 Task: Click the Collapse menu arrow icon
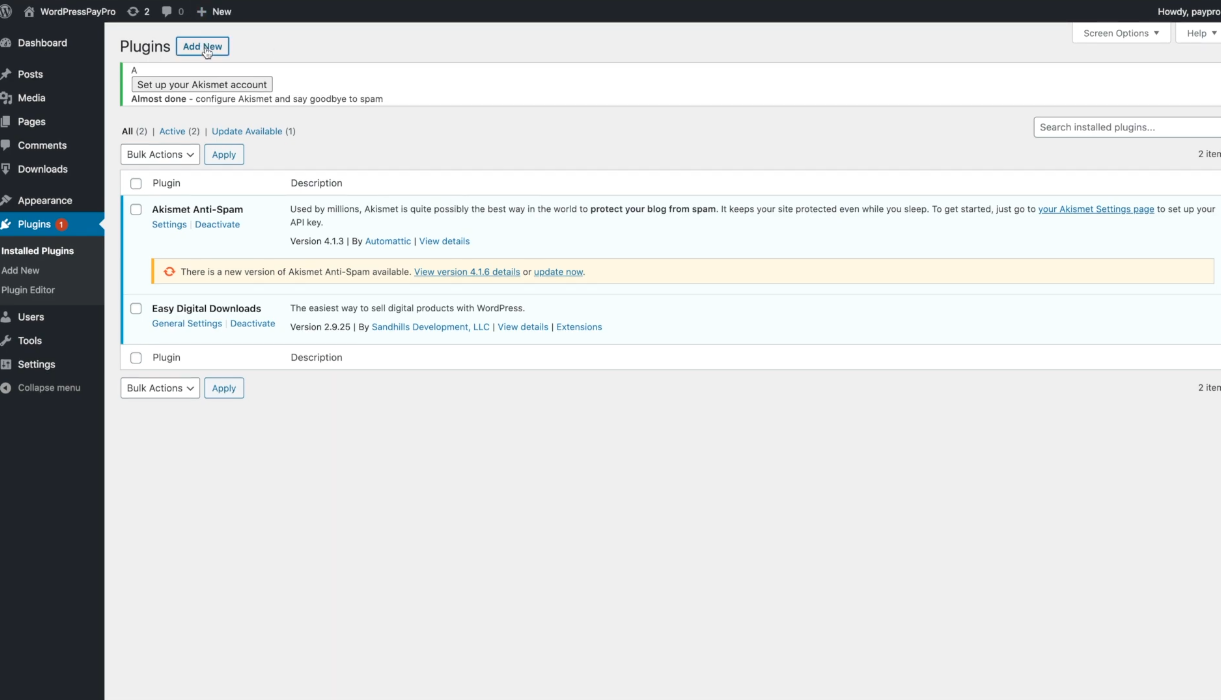[6, 388]
